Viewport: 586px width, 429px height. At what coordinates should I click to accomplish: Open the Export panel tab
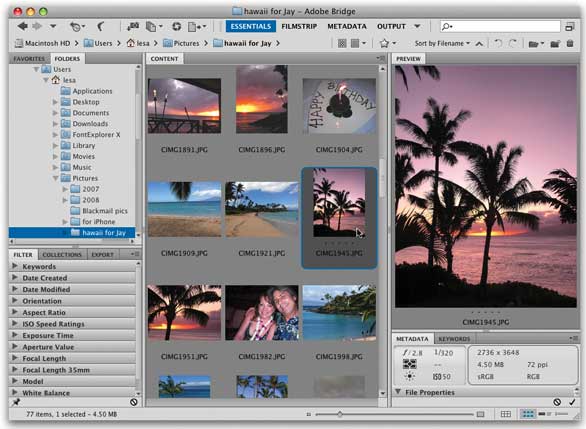click(x=102, y=255)
